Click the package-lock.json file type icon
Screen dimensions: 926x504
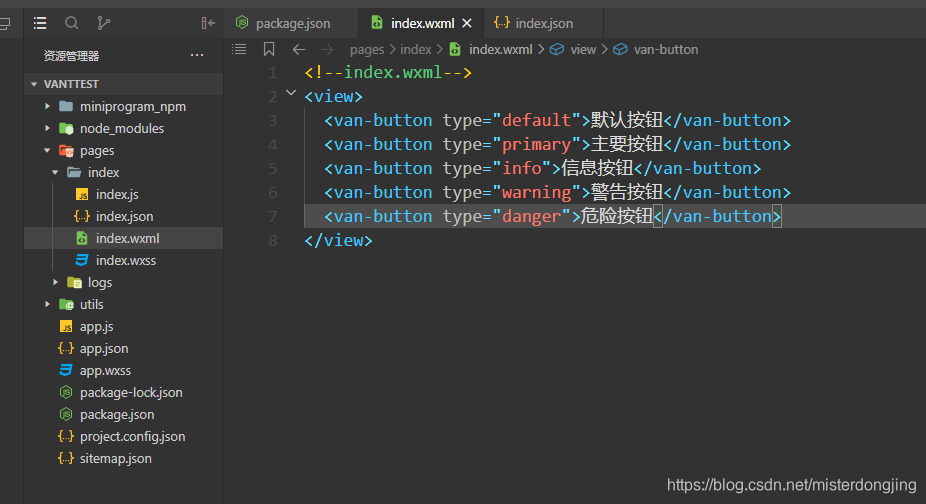(x=66, y=392)
